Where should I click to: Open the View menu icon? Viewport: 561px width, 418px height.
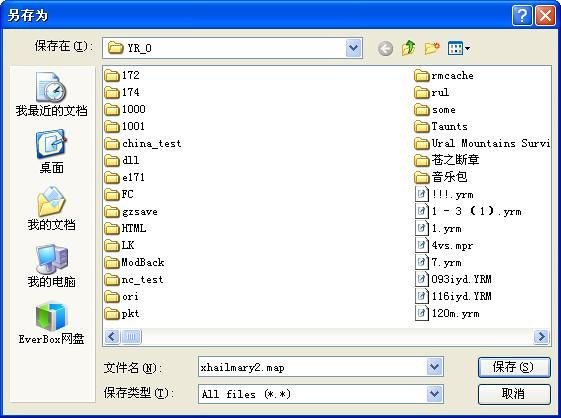[455, 48]
